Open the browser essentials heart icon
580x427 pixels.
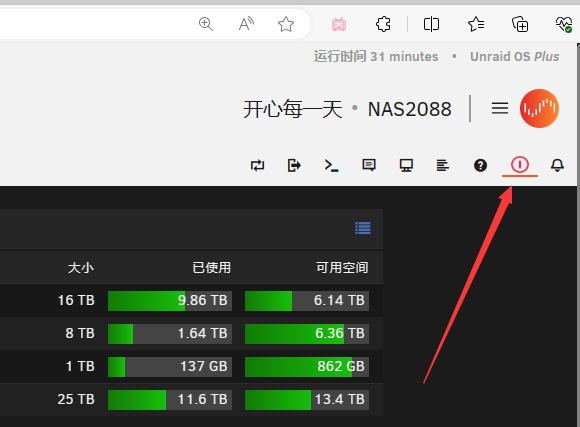[564, 24]
